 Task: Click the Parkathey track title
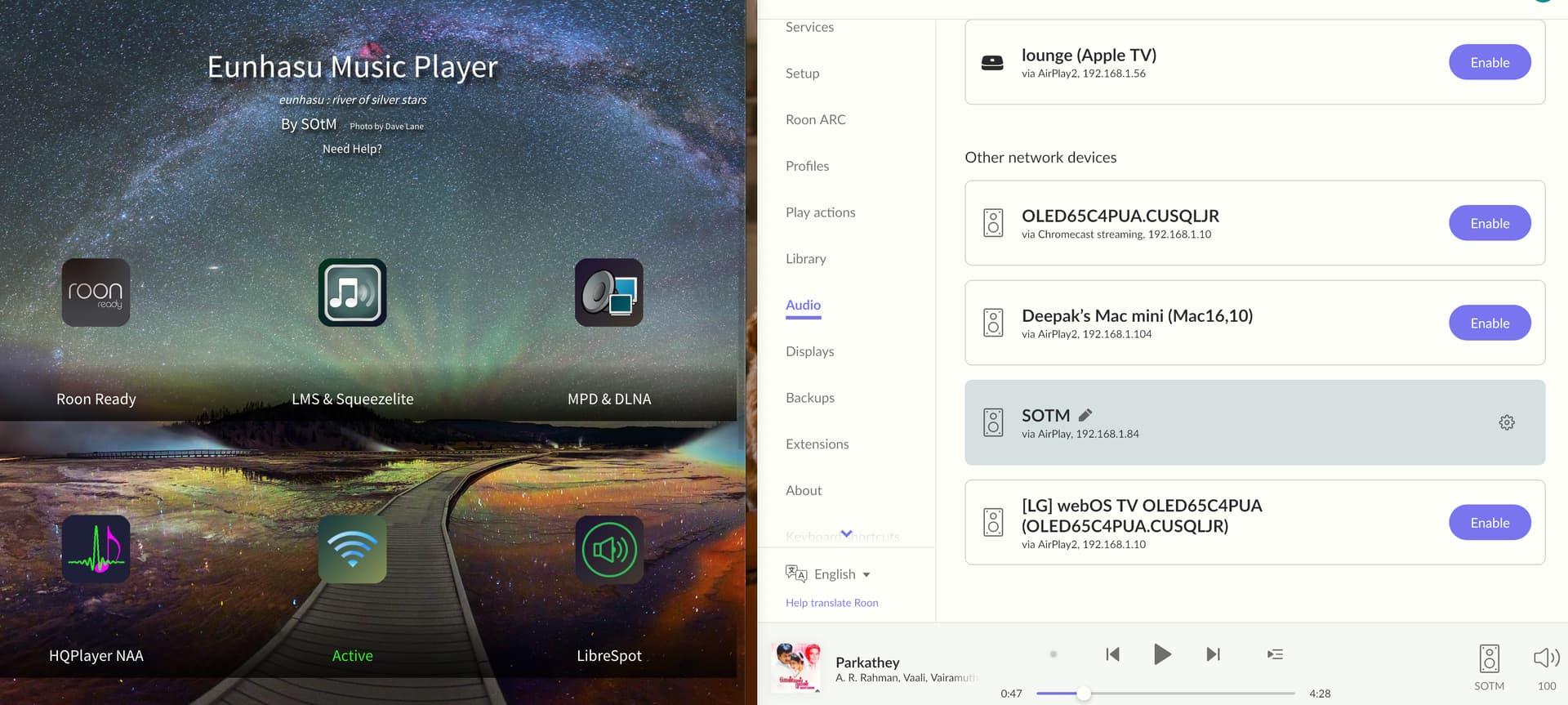click(x=867, y=663)
